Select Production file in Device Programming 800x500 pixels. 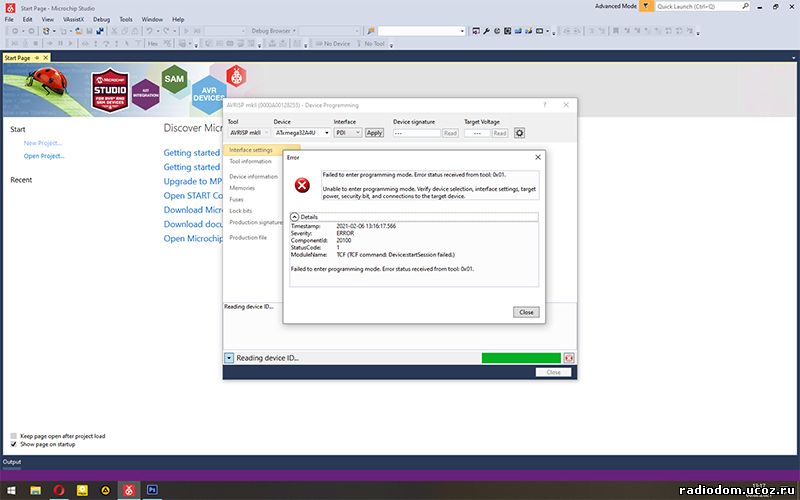click(248, 237)
